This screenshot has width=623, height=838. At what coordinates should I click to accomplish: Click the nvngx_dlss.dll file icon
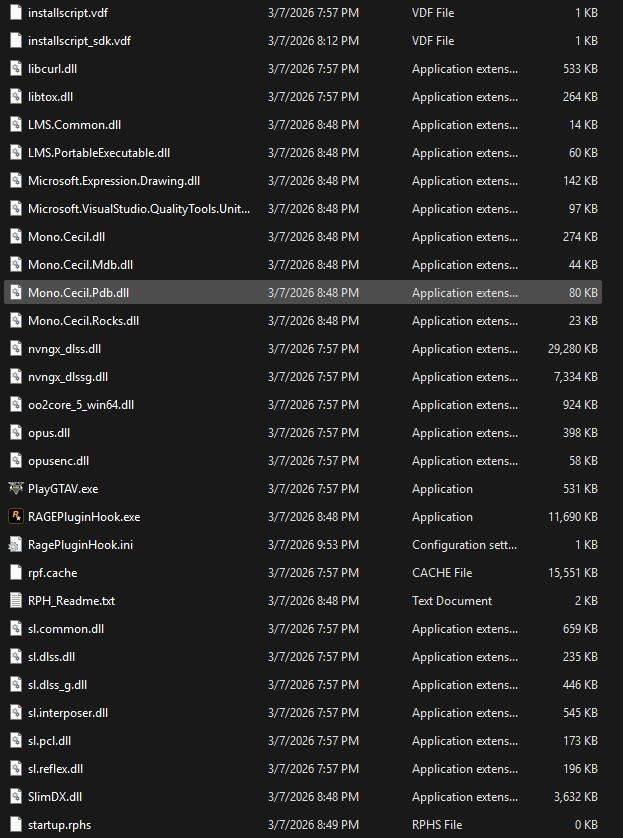point(16,348)
